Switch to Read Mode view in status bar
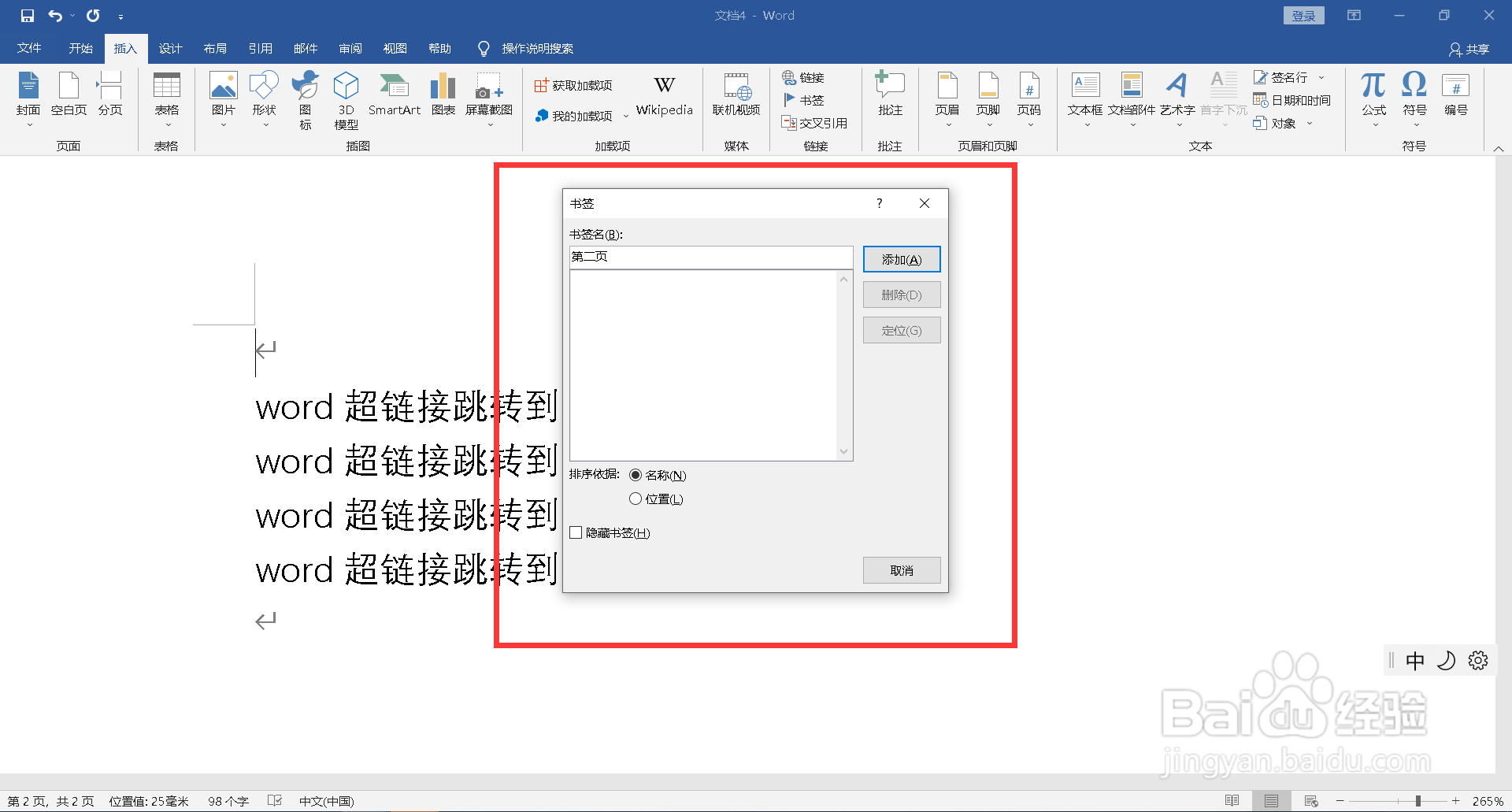 (1232, 801)
